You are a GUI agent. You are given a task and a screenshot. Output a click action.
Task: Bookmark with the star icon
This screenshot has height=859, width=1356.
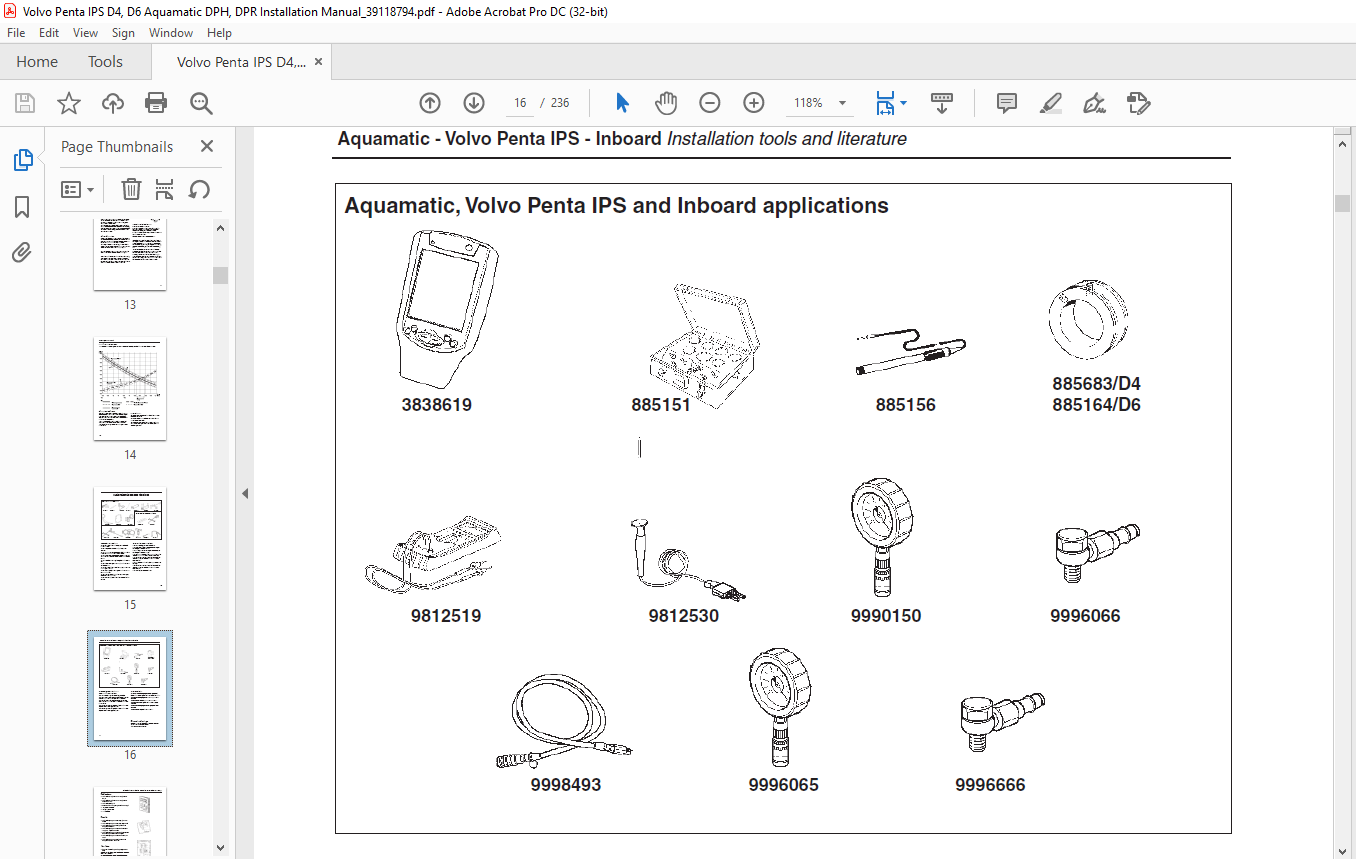[68, 103]
